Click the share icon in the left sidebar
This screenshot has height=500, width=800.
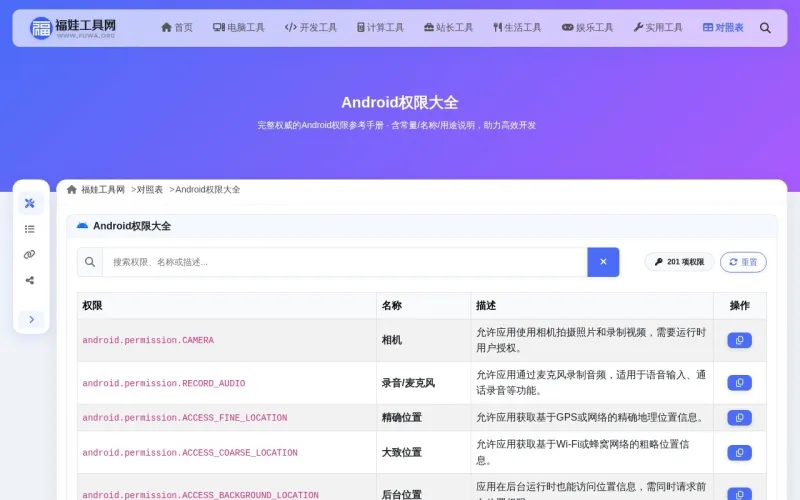(30, 280)
